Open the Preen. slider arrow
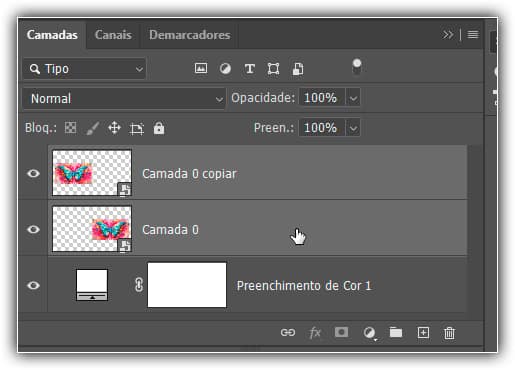This screenshot has height=370, width=515. 353,128
